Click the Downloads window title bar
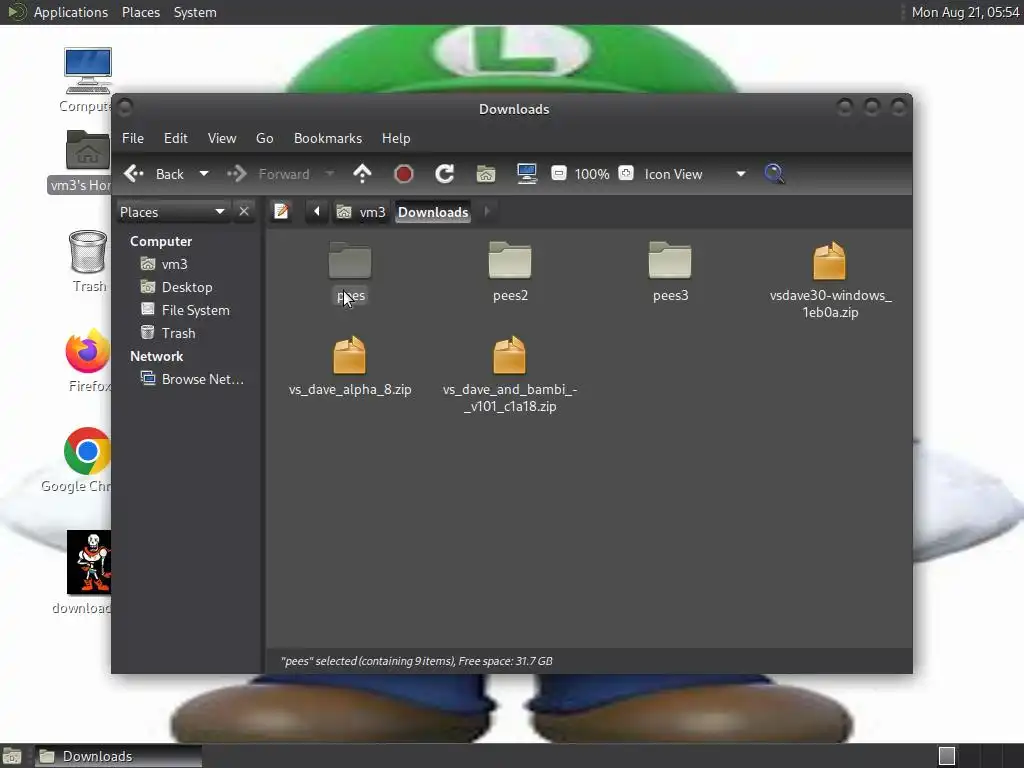The width and height of the screenshot is (1024, 768). coord(513,109)
